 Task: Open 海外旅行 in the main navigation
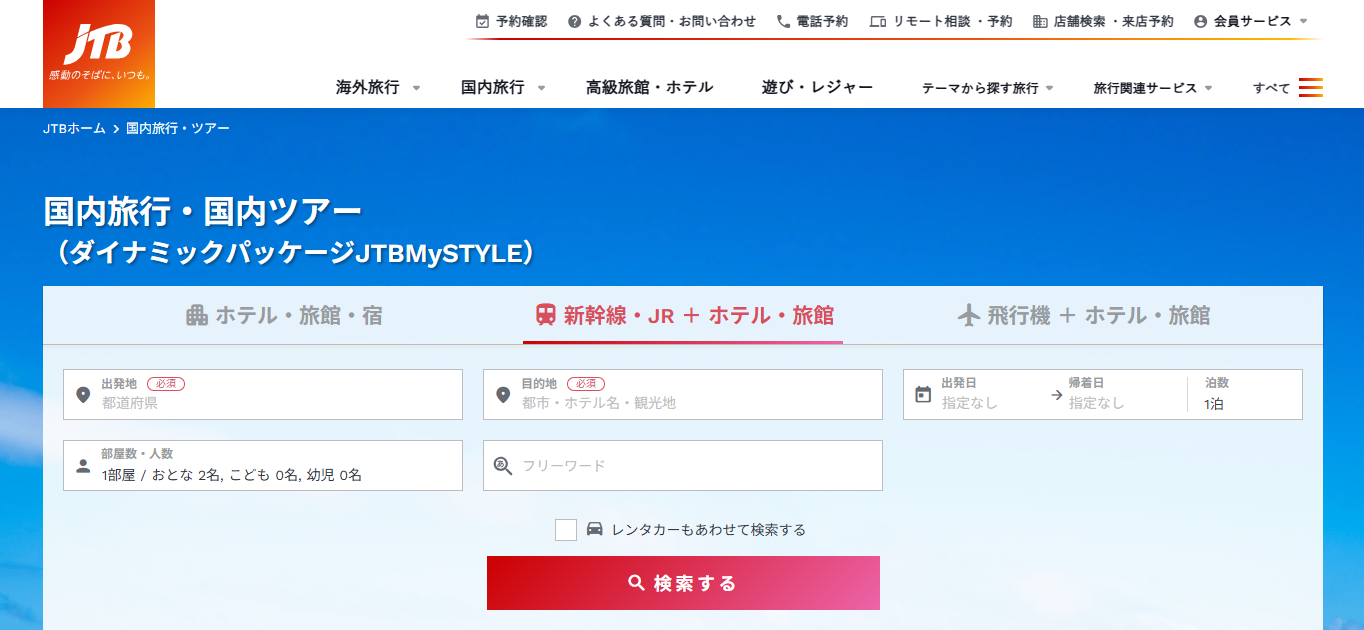(x=368, y=87)
